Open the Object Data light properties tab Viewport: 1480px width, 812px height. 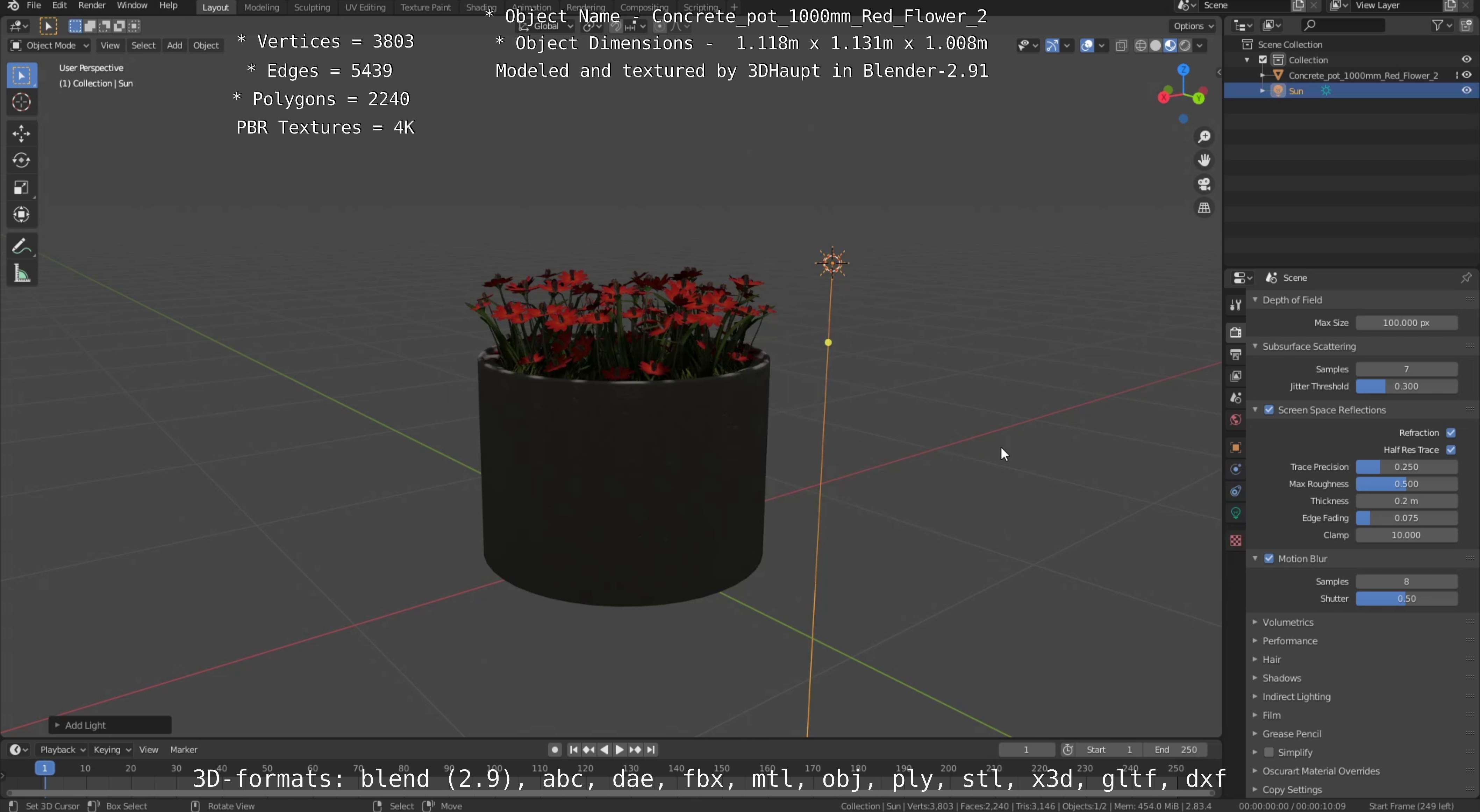coord(1236,513)
